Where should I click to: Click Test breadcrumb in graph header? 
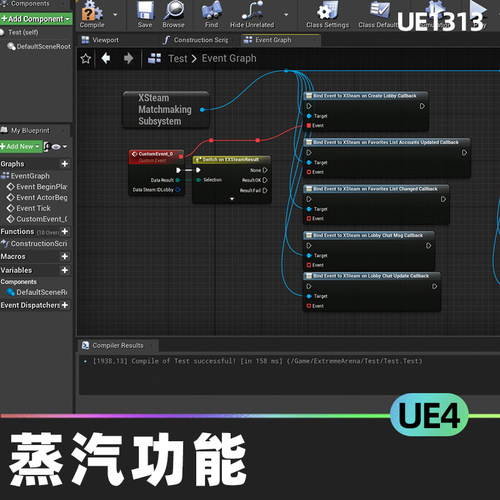click(x=178, y=59)
